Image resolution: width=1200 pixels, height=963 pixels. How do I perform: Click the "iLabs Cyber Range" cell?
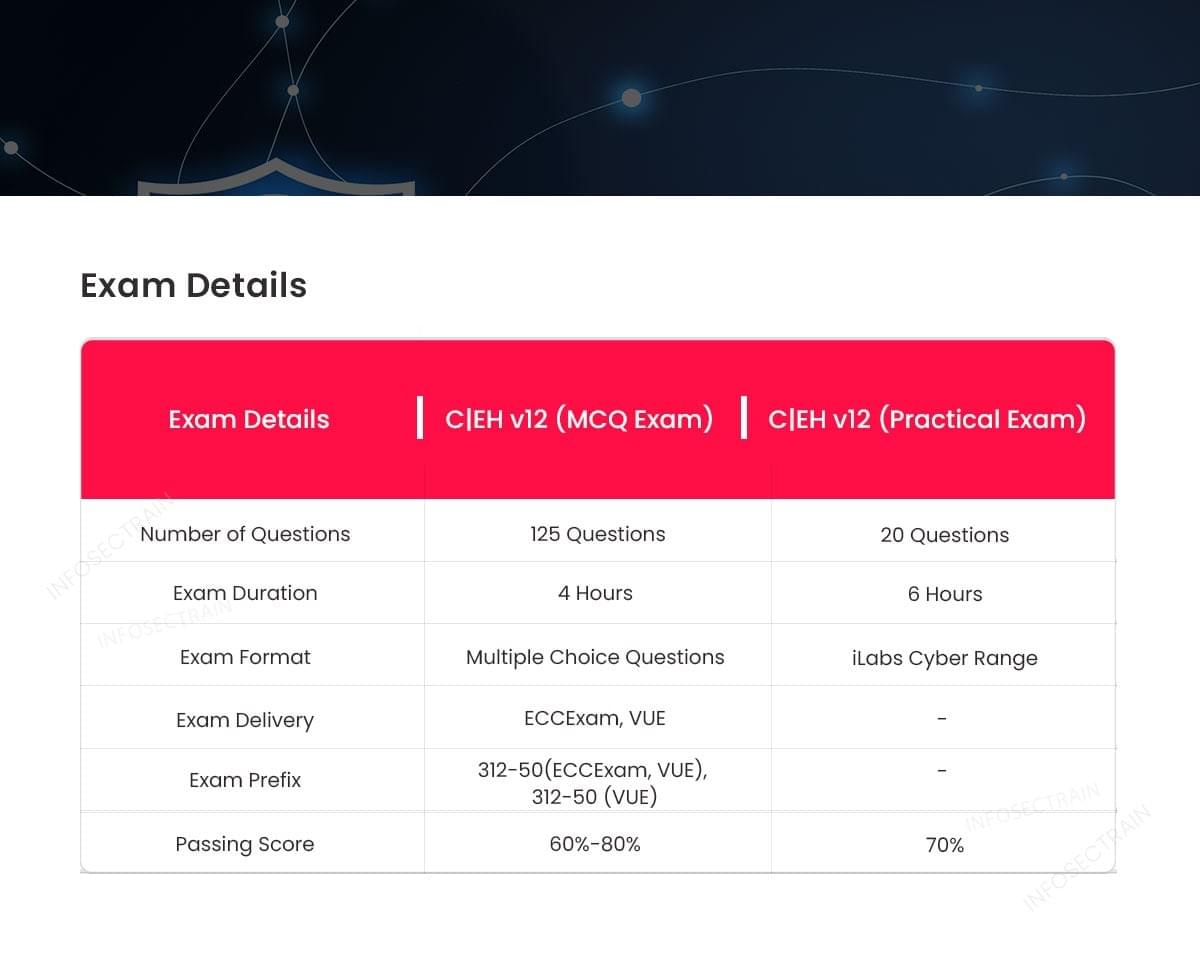tap(945, 658)
